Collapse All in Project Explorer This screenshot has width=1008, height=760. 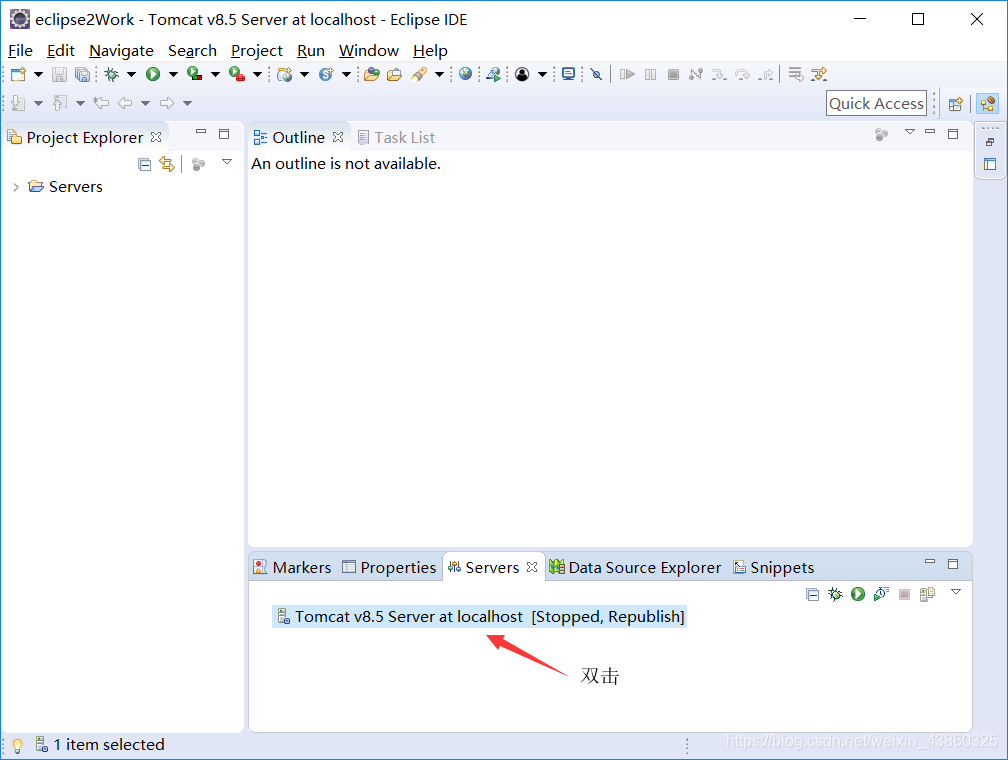pos(145,165)
